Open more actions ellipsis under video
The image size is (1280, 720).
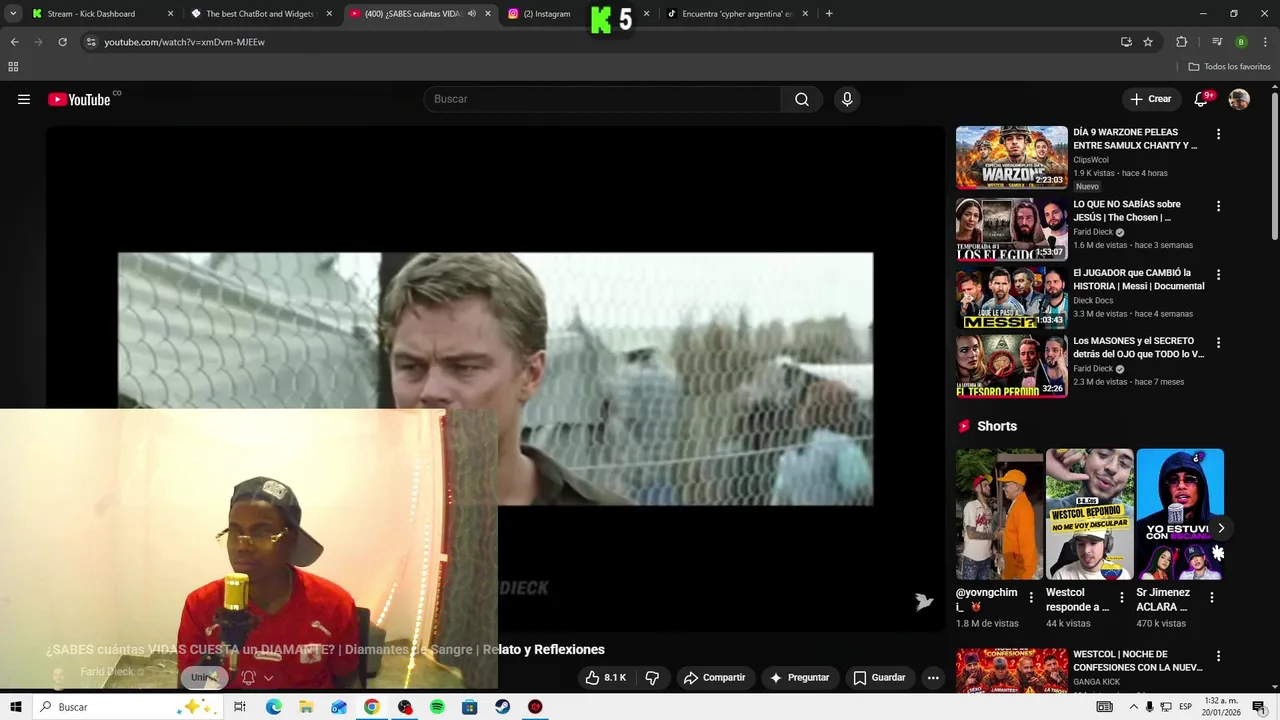coord(933,678)
